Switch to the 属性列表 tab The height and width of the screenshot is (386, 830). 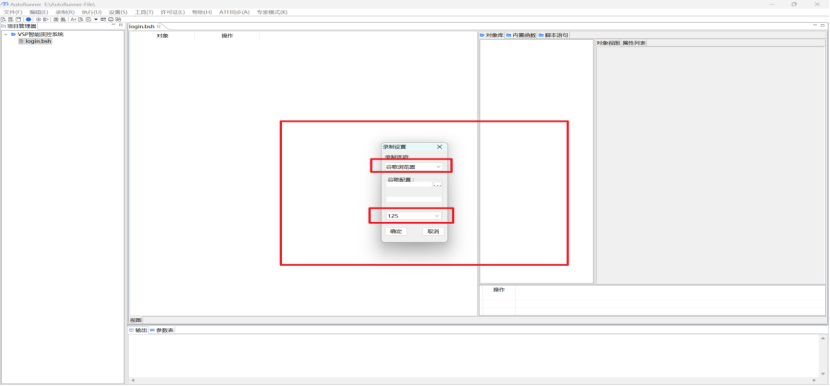tap(634, 43)
